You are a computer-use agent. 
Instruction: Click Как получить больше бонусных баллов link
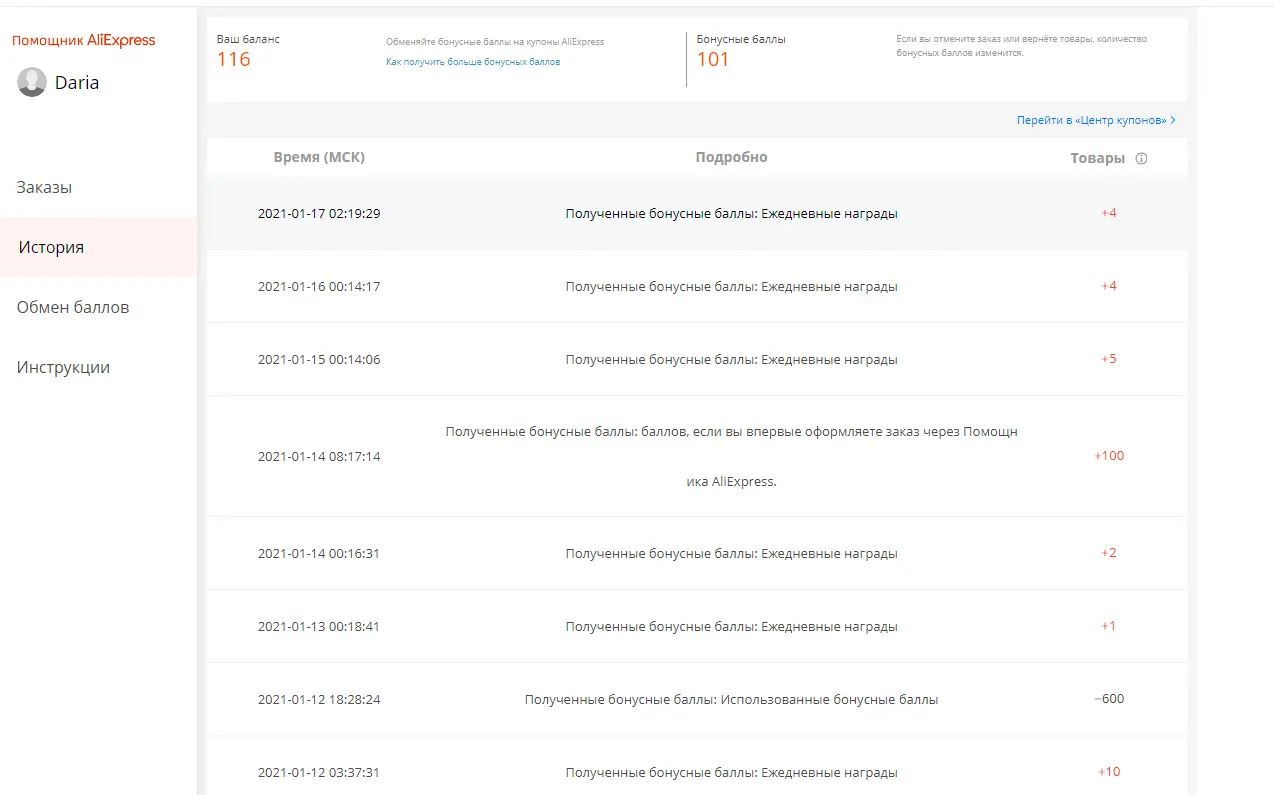point(473,62)
